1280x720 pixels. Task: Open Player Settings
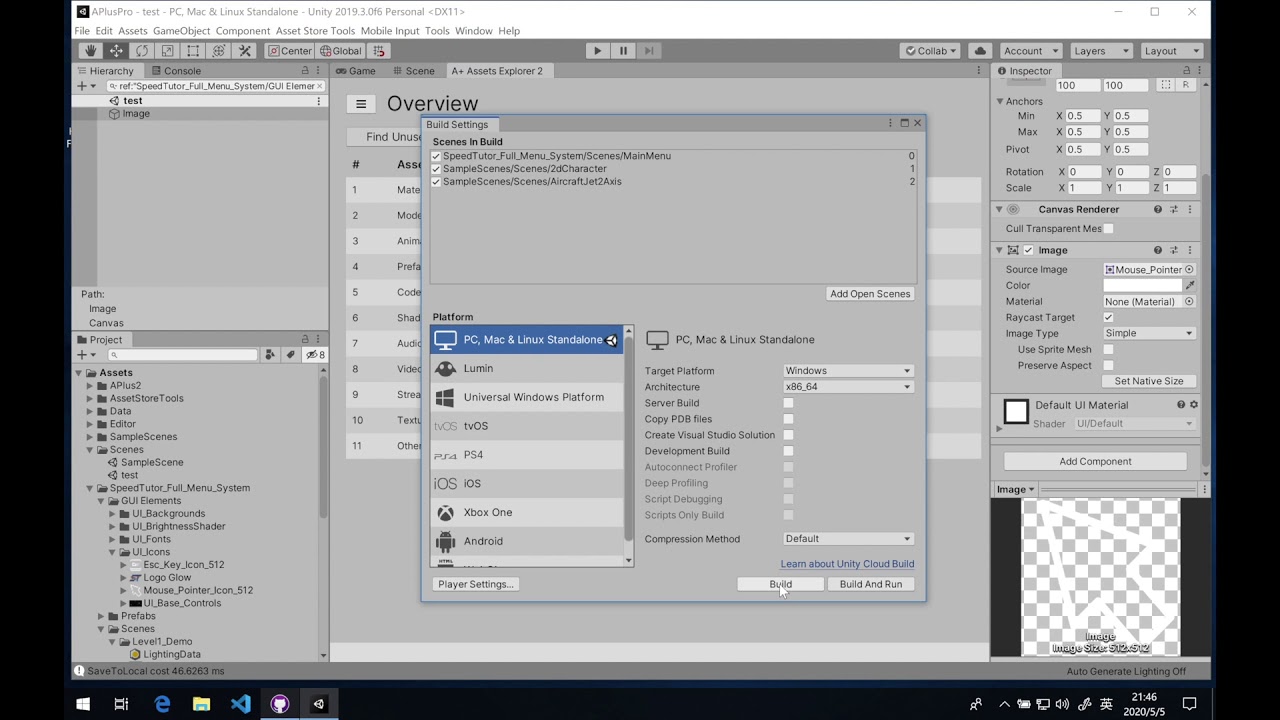point(475,584)
